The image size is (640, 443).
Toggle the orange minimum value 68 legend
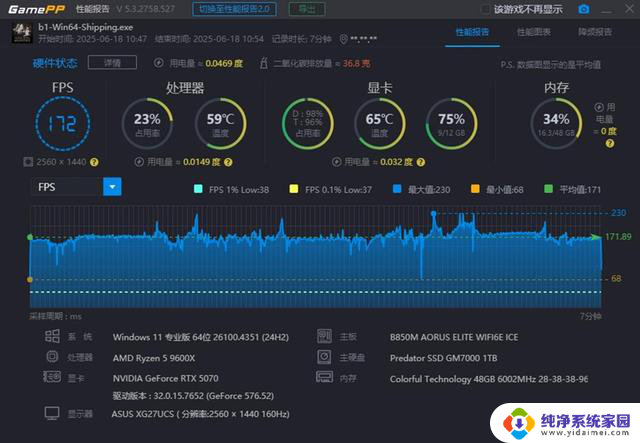click(x=497, y=189)
